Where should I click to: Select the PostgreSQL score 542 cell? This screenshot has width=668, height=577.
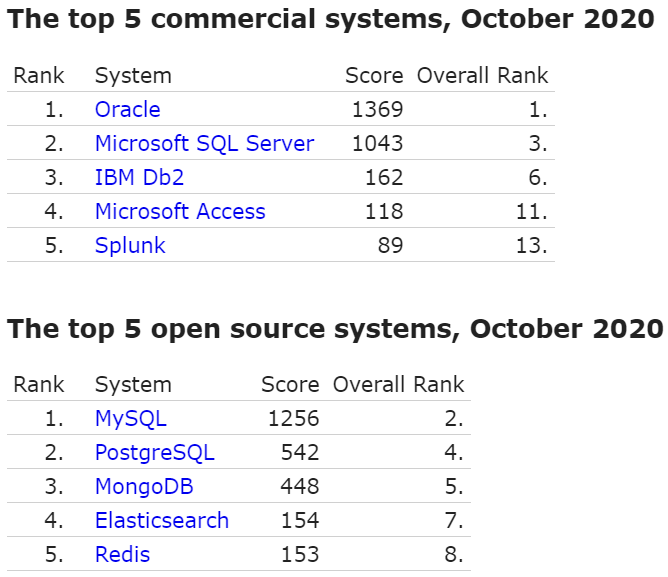(300, 453)
